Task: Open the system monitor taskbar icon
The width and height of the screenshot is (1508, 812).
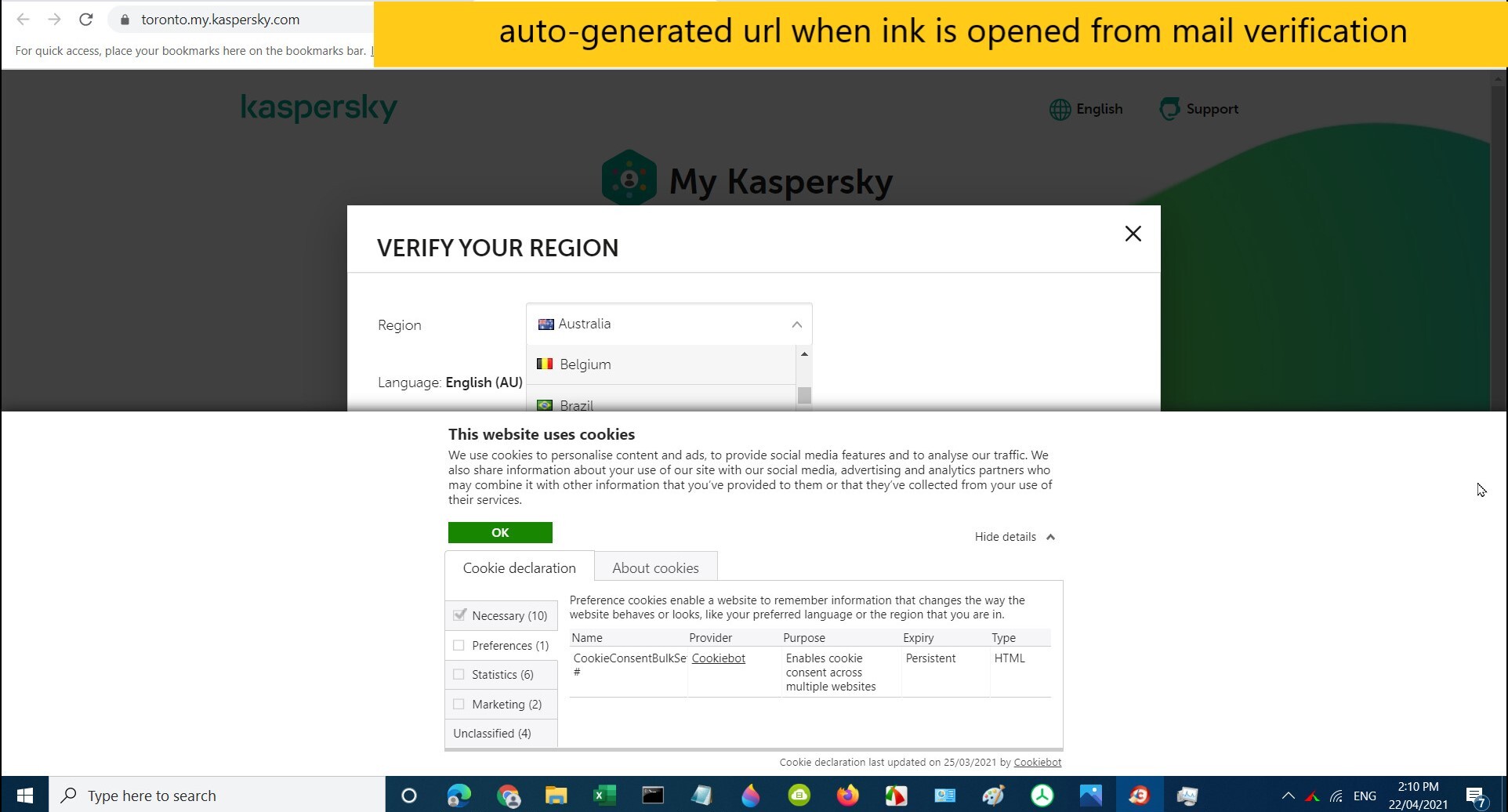Action: pos(1187,796)
